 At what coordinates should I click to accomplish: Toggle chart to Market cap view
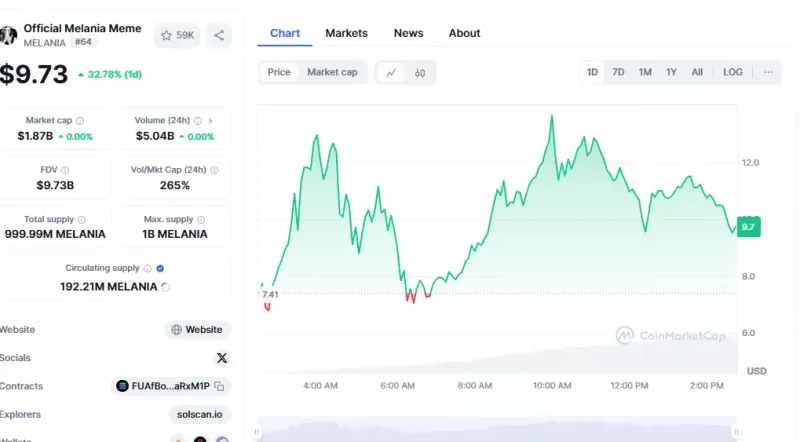(x=332, y=72)
